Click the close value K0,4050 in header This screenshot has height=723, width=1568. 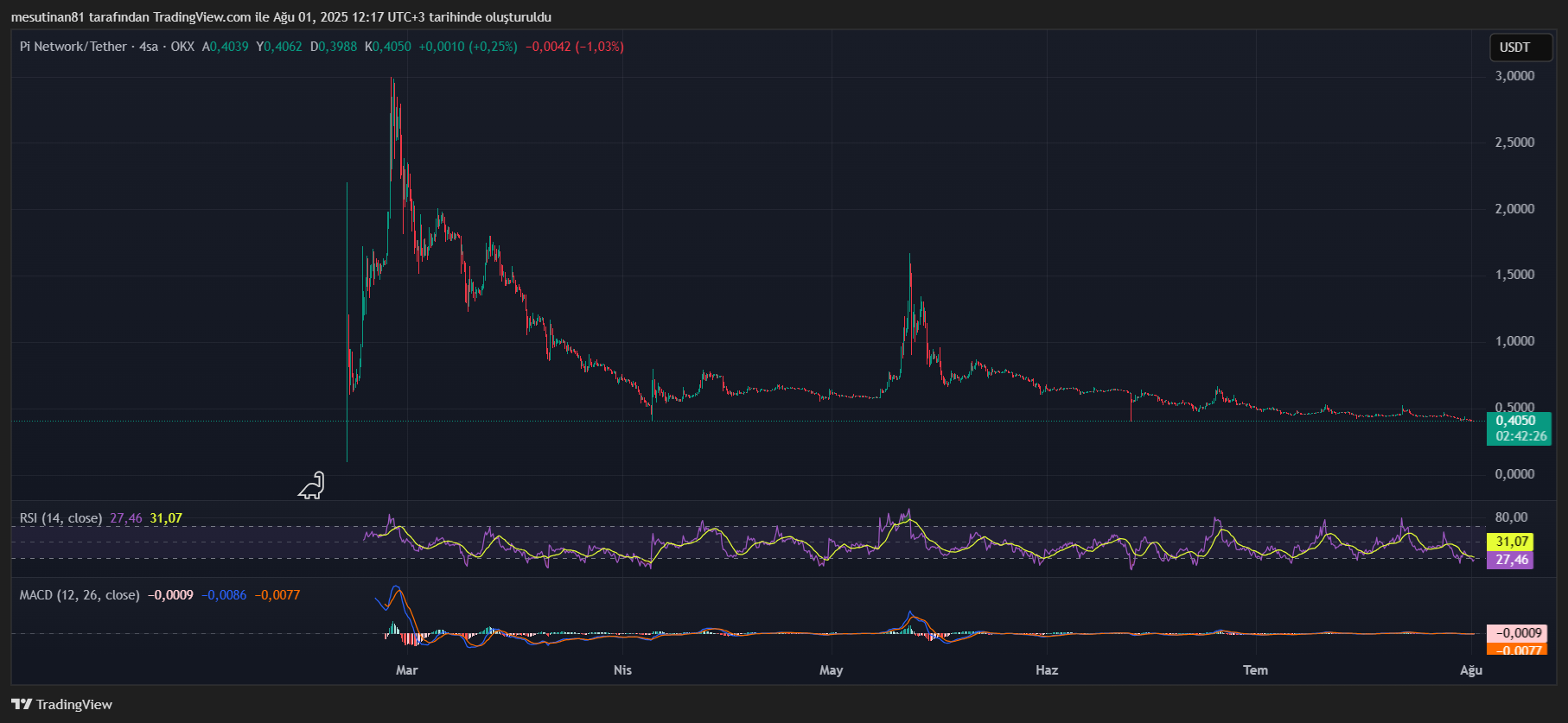coord(388,47)
